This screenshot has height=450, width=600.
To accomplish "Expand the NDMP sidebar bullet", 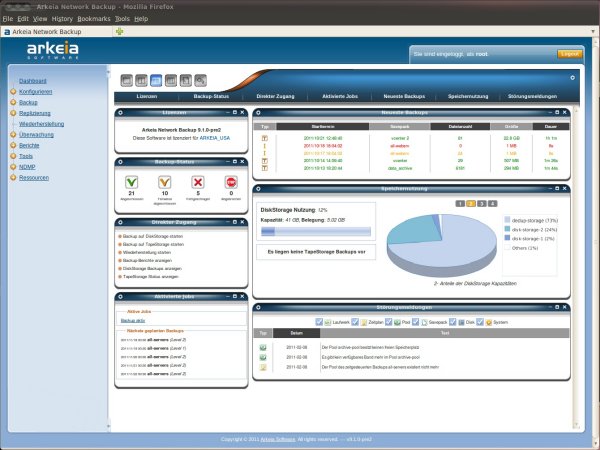I will 13,166.
